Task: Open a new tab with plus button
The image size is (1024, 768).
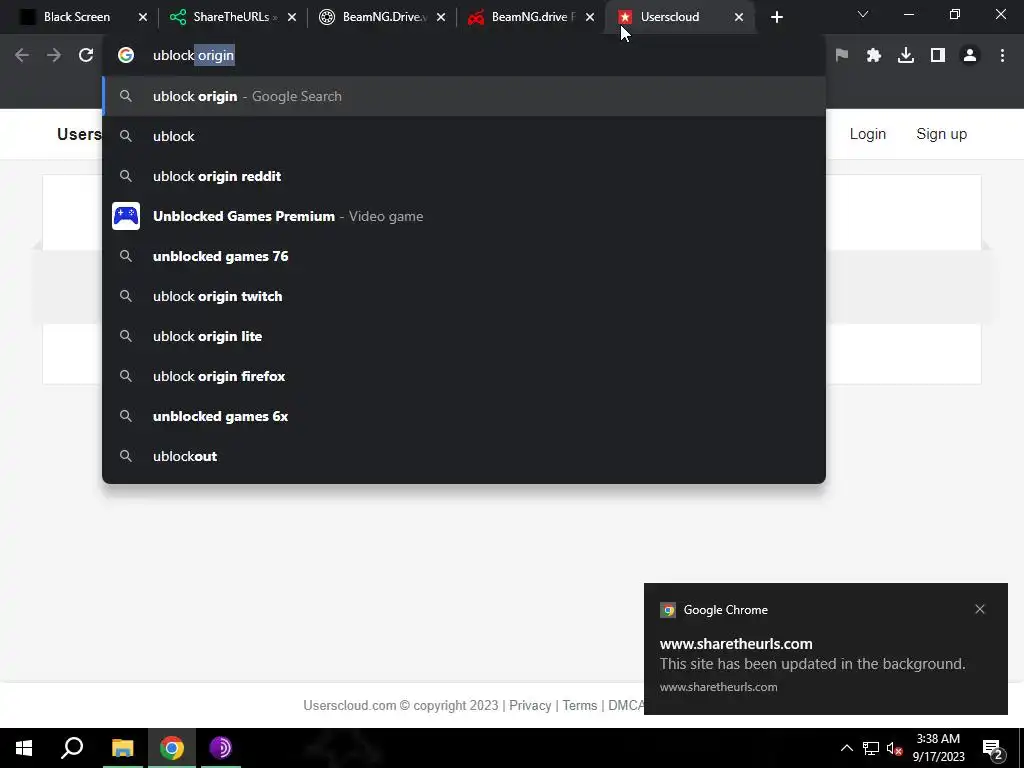Action: click(776, 18)
